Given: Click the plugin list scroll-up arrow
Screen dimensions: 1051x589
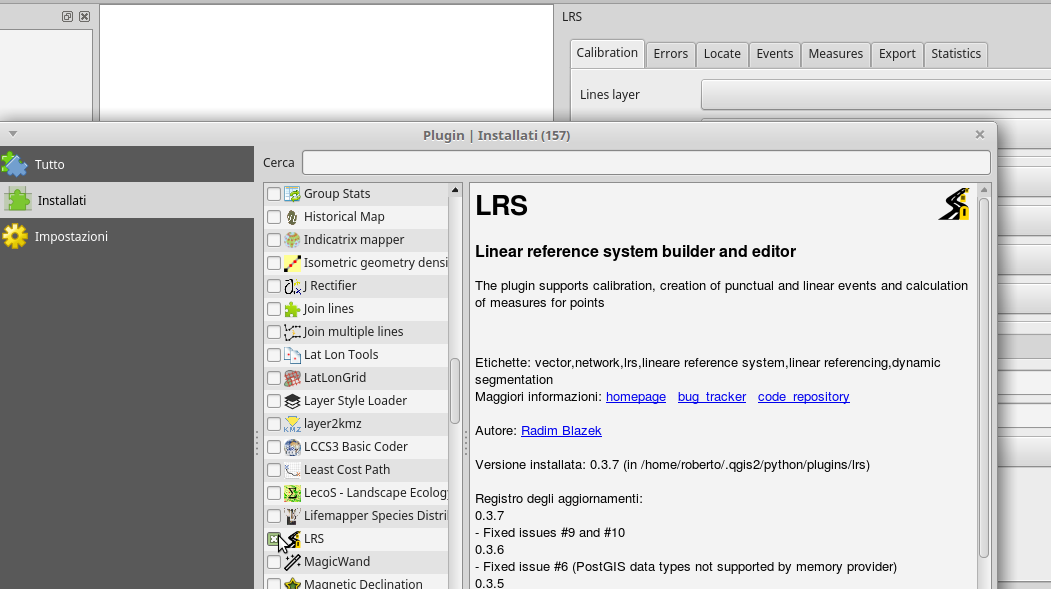Looking at the screenshot, I should click(455, 190).
